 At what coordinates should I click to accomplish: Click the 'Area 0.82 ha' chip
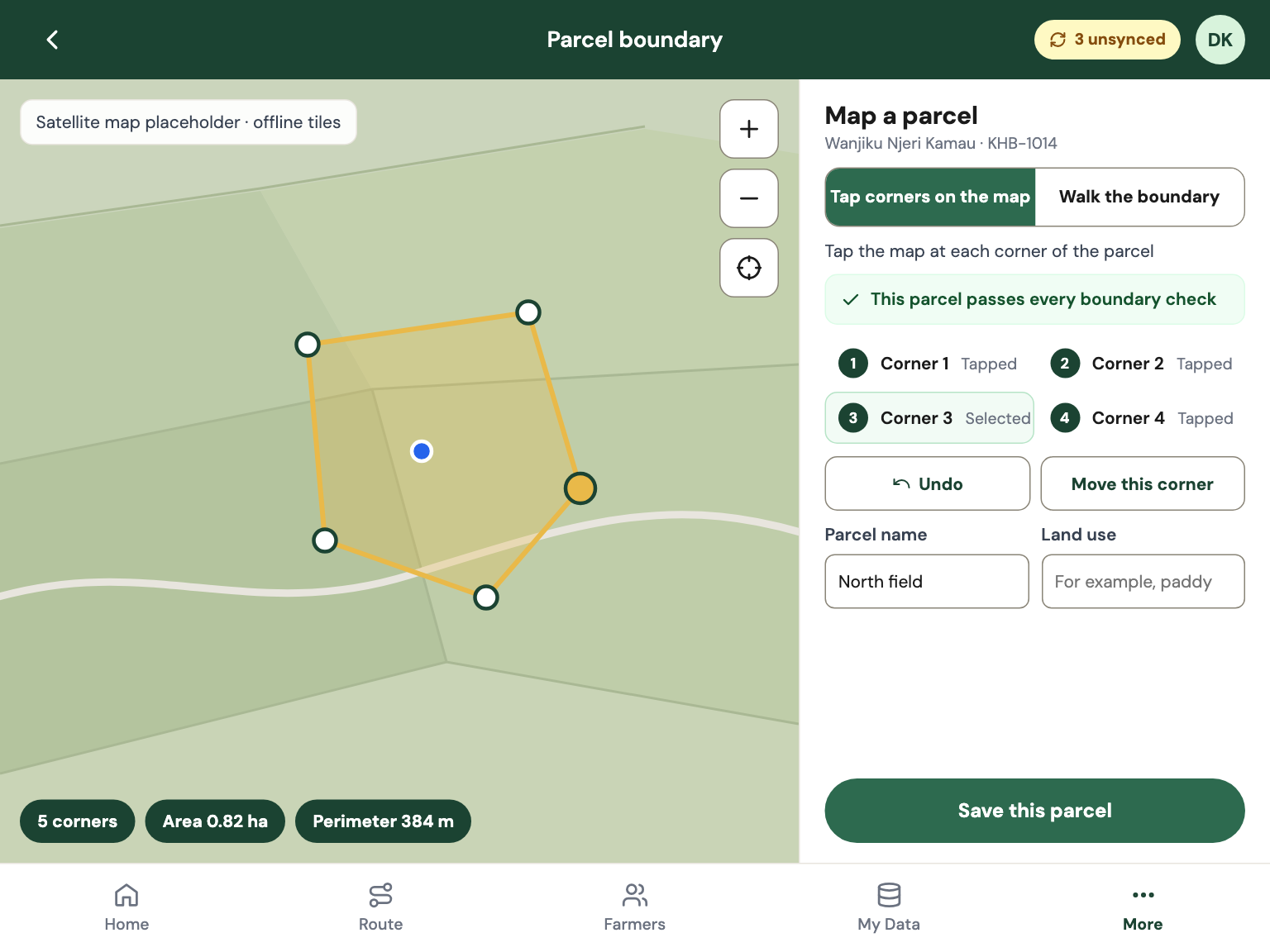point(215,821)
